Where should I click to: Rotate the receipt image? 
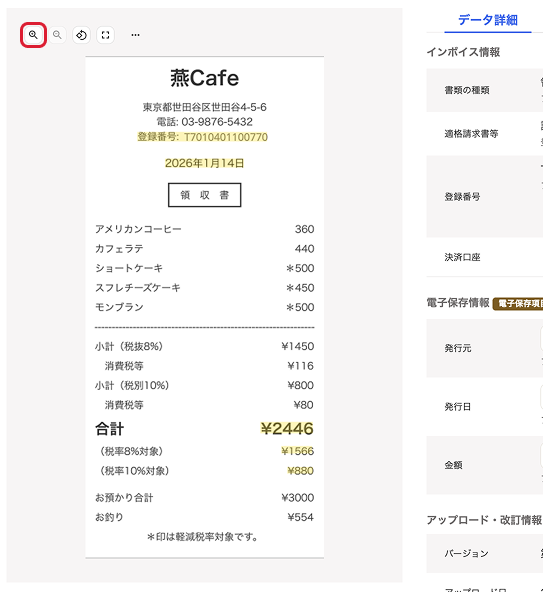(81, 35)
